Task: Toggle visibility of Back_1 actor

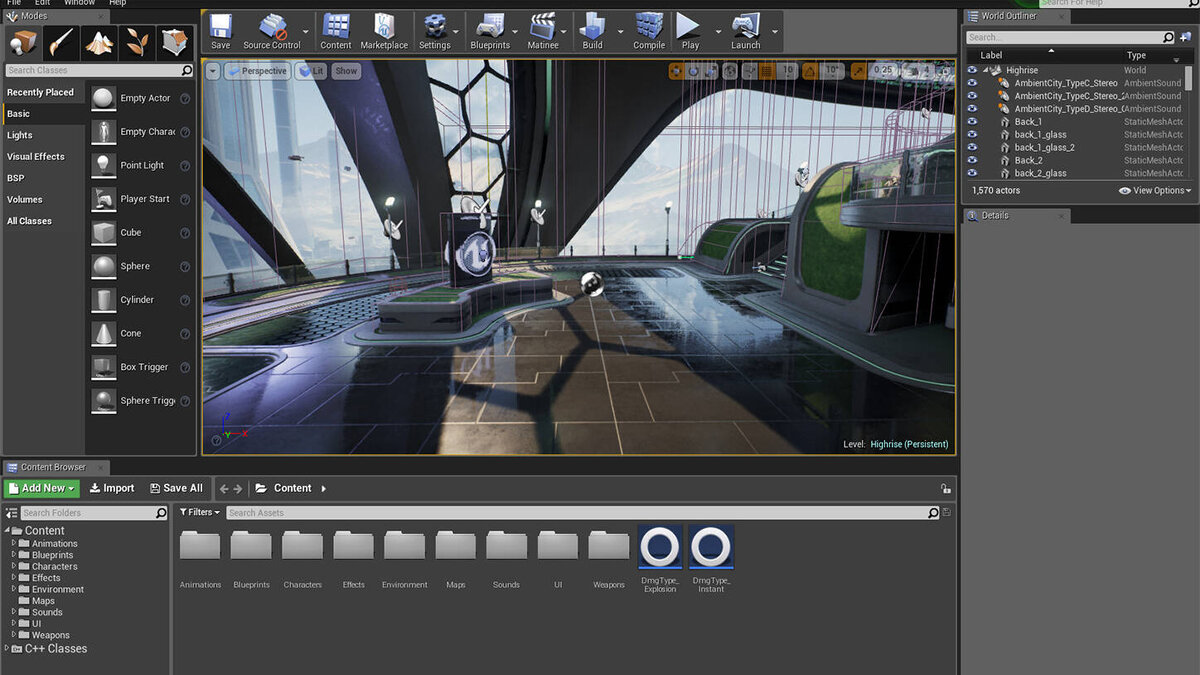Action: (972, 122)
